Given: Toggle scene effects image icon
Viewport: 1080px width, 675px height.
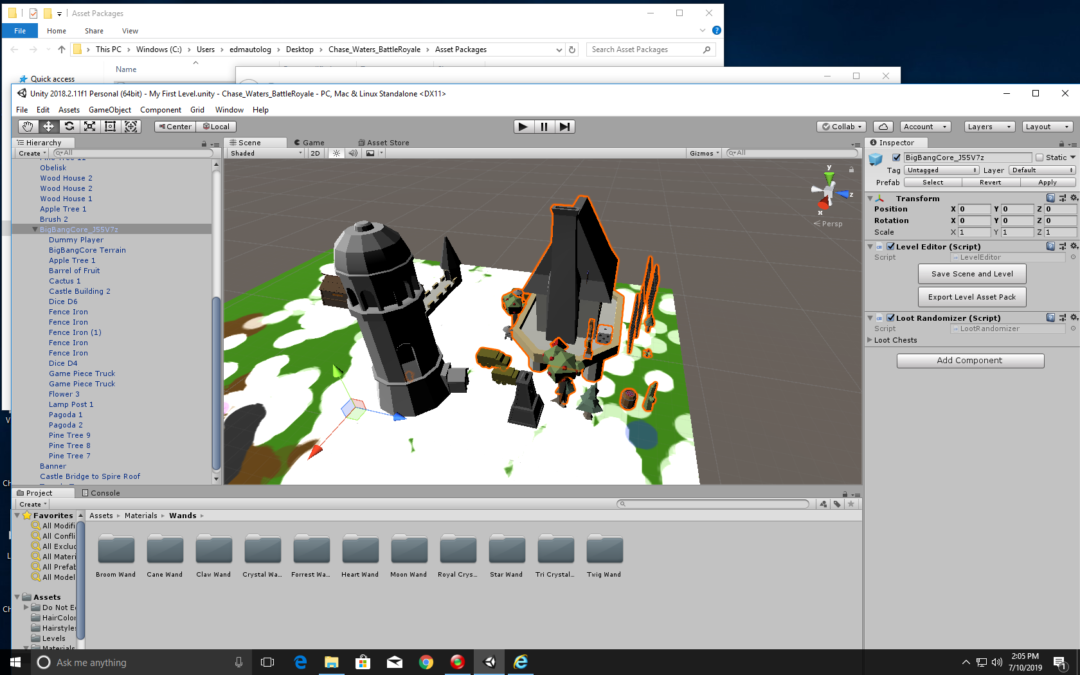Looking at the screenshot, I should pos(370,153).
